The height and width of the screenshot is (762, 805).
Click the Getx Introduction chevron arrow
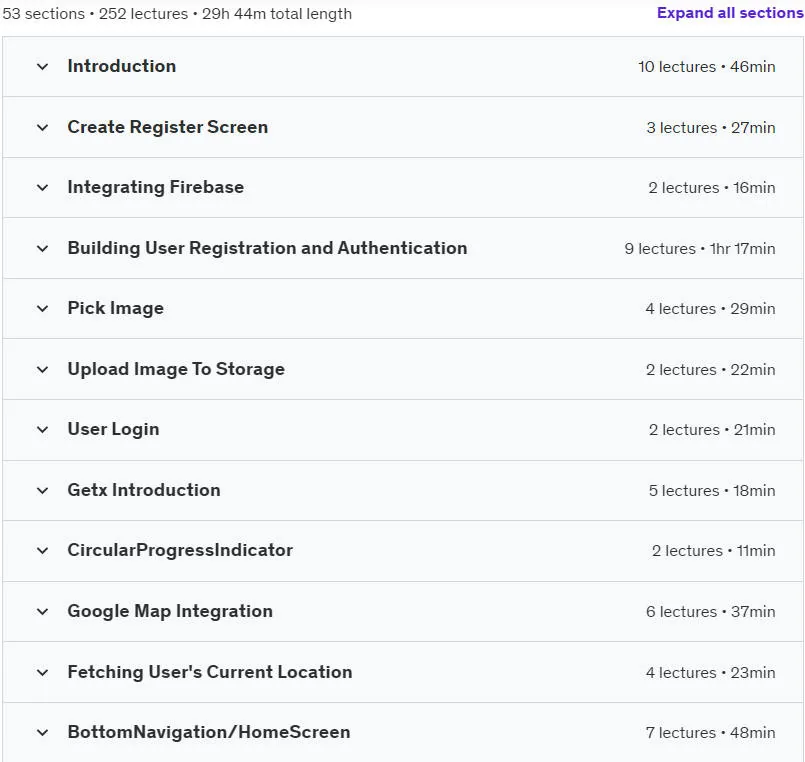[x=43, y=490]
